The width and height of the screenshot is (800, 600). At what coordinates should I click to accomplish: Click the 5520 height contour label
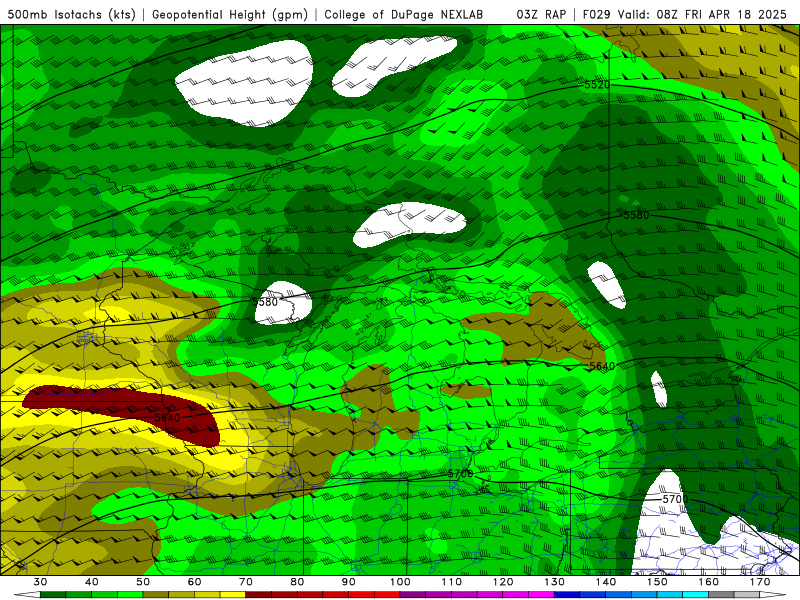coord(597,85)
